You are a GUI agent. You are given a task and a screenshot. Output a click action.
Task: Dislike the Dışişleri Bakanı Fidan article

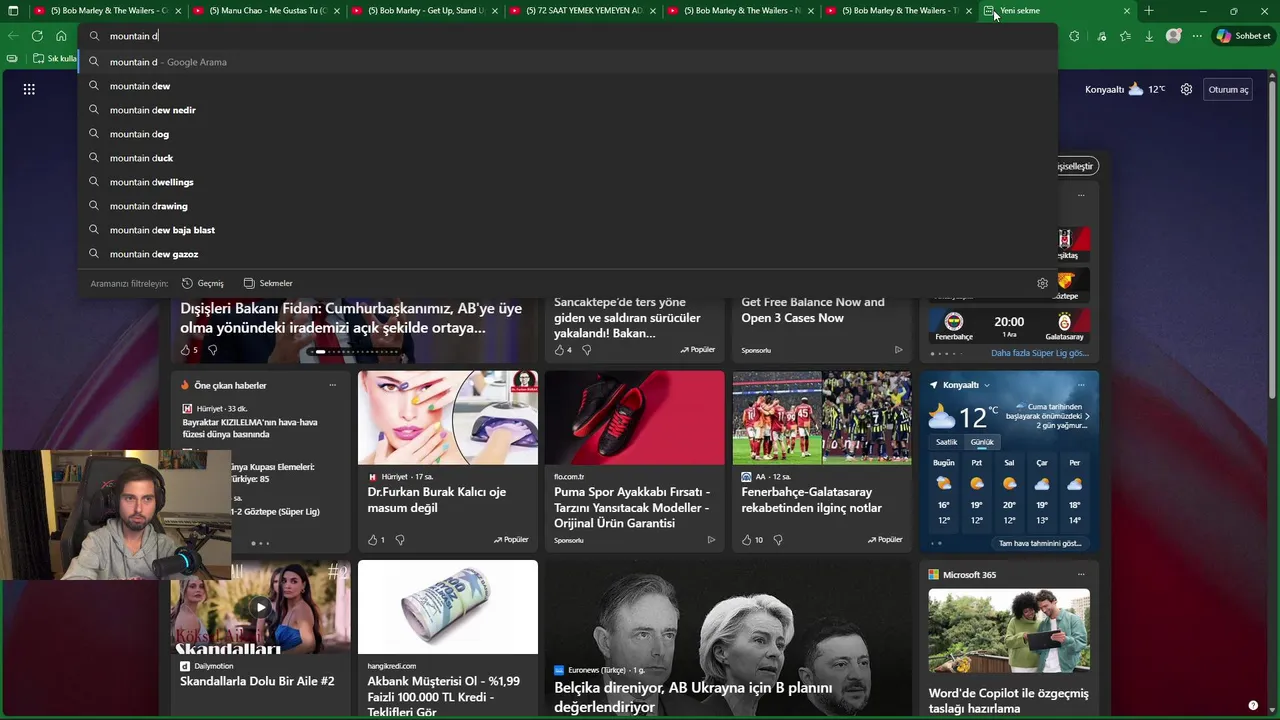click(x=212, y=350)
